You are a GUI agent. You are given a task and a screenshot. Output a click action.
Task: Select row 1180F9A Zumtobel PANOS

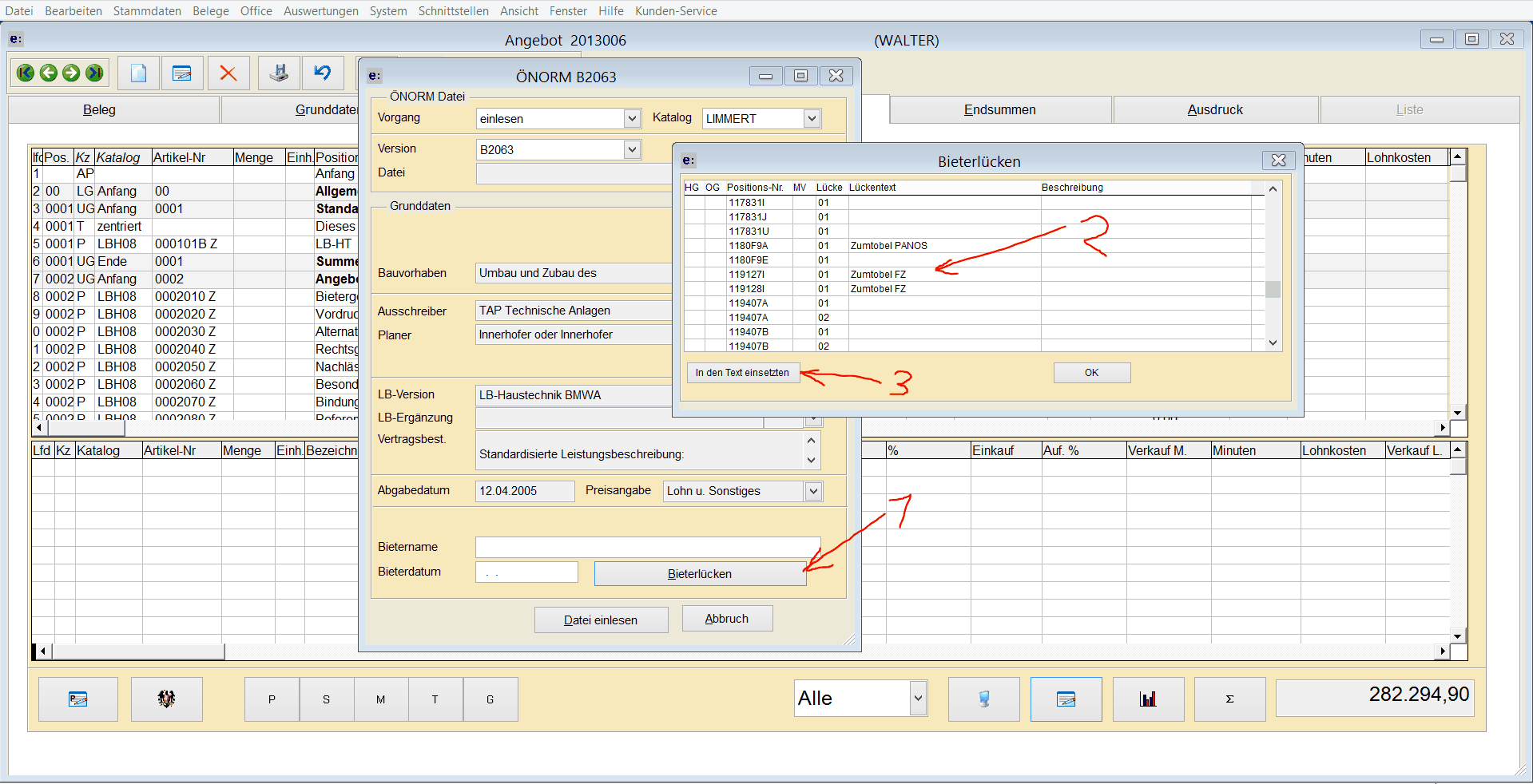974,246
